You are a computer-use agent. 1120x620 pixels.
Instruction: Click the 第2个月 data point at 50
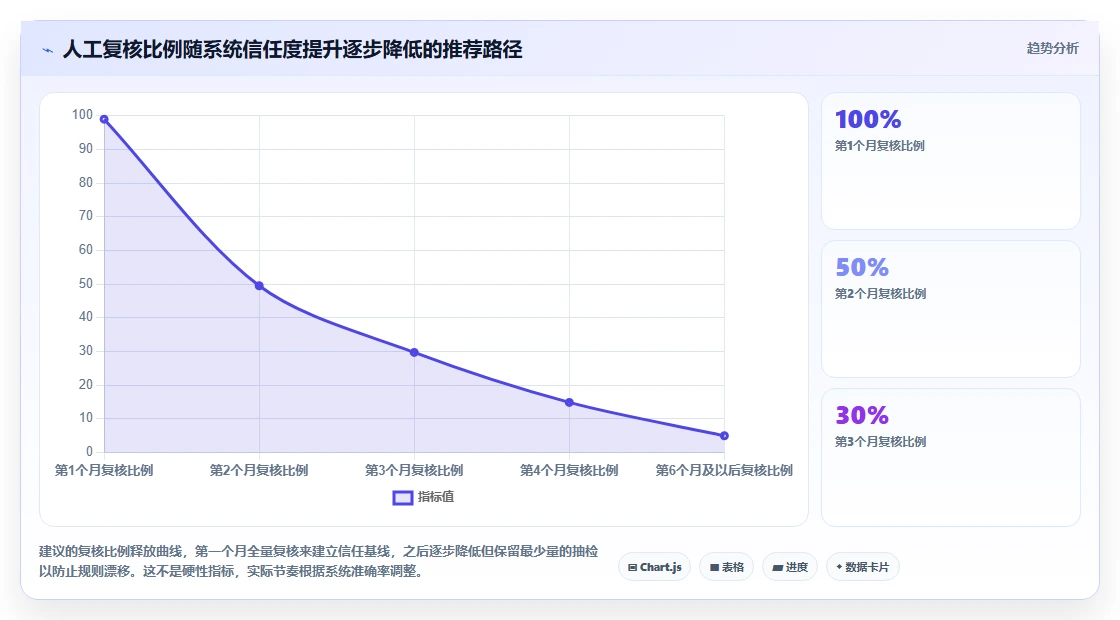click(259, 286)
